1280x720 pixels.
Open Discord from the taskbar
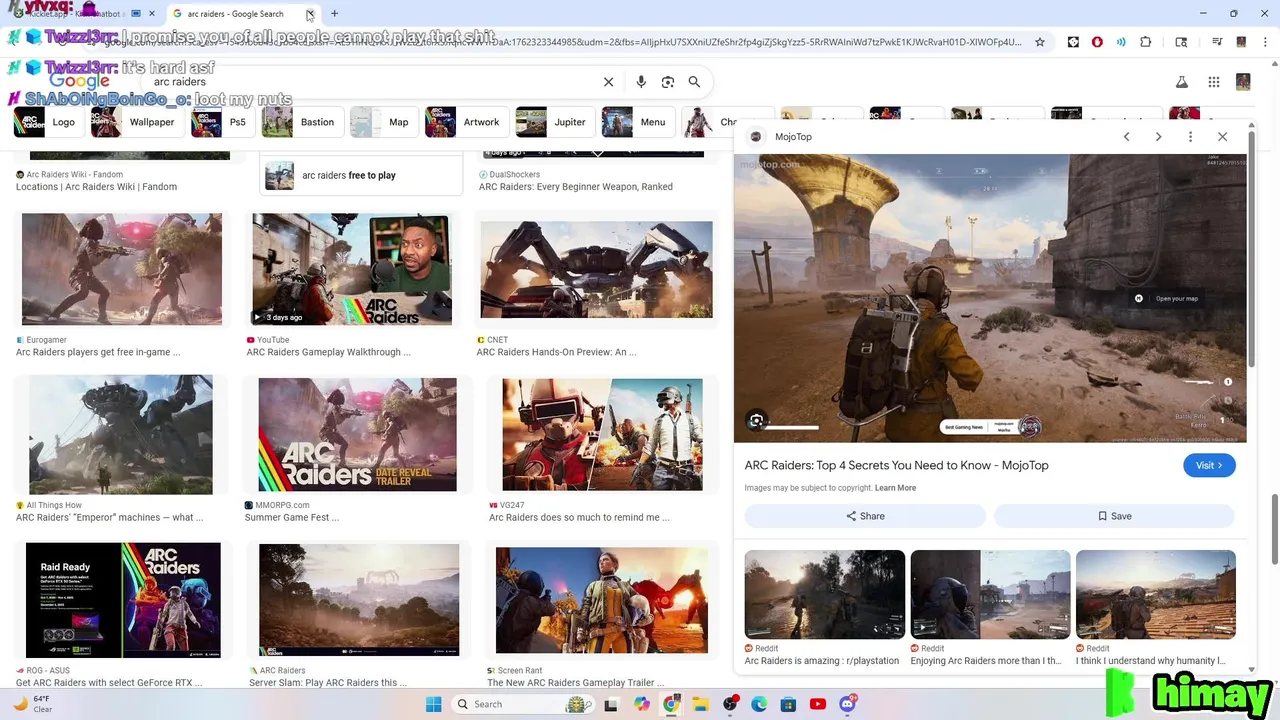click(x=848, y=704)
